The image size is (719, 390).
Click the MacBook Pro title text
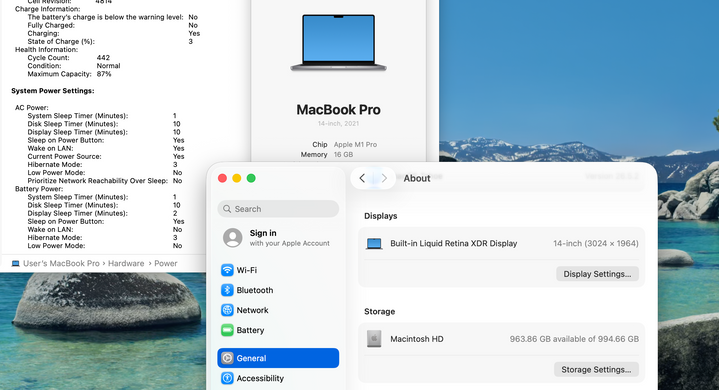338,110
